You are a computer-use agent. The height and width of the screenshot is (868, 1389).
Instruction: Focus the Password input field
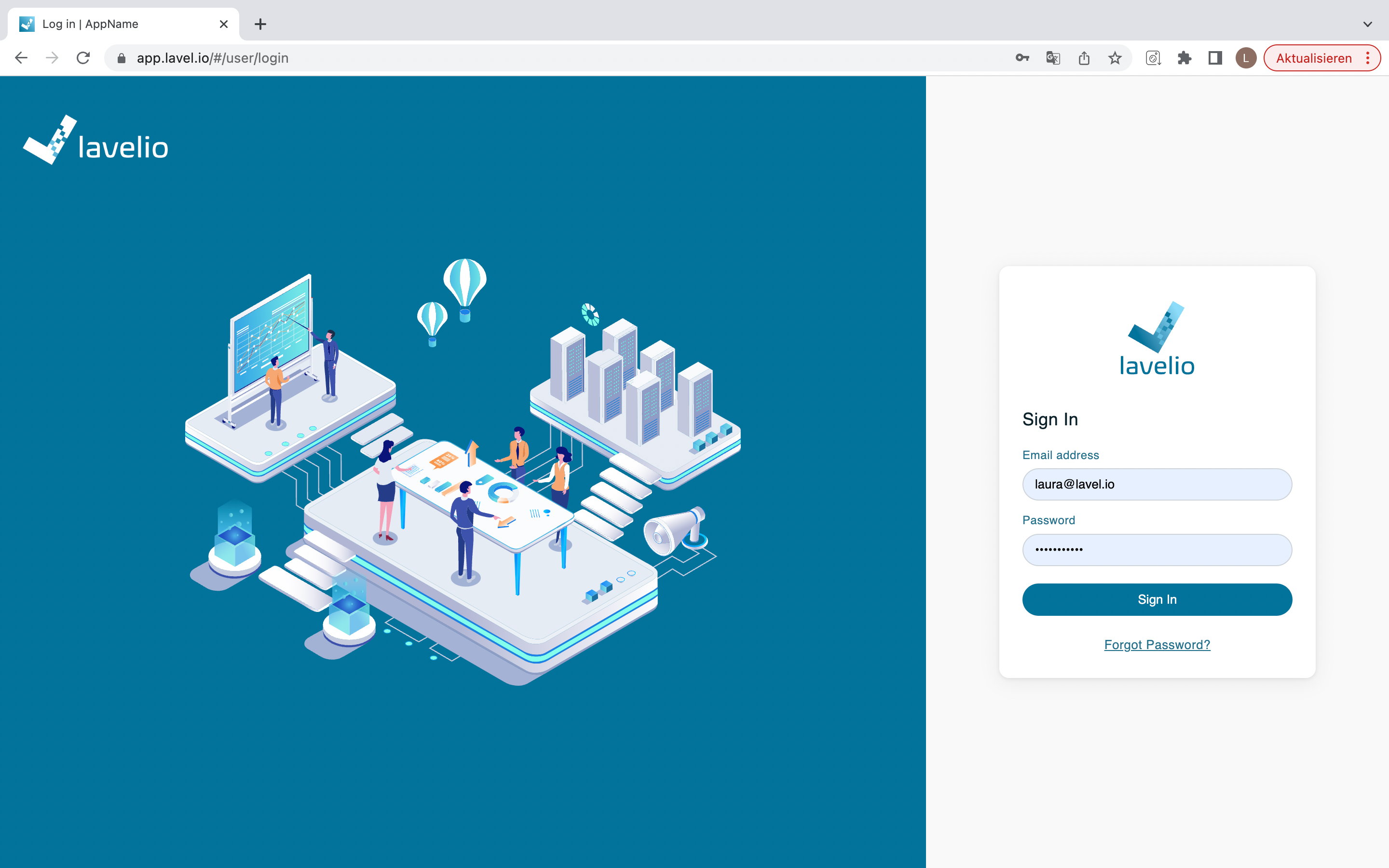(1157, 550)
